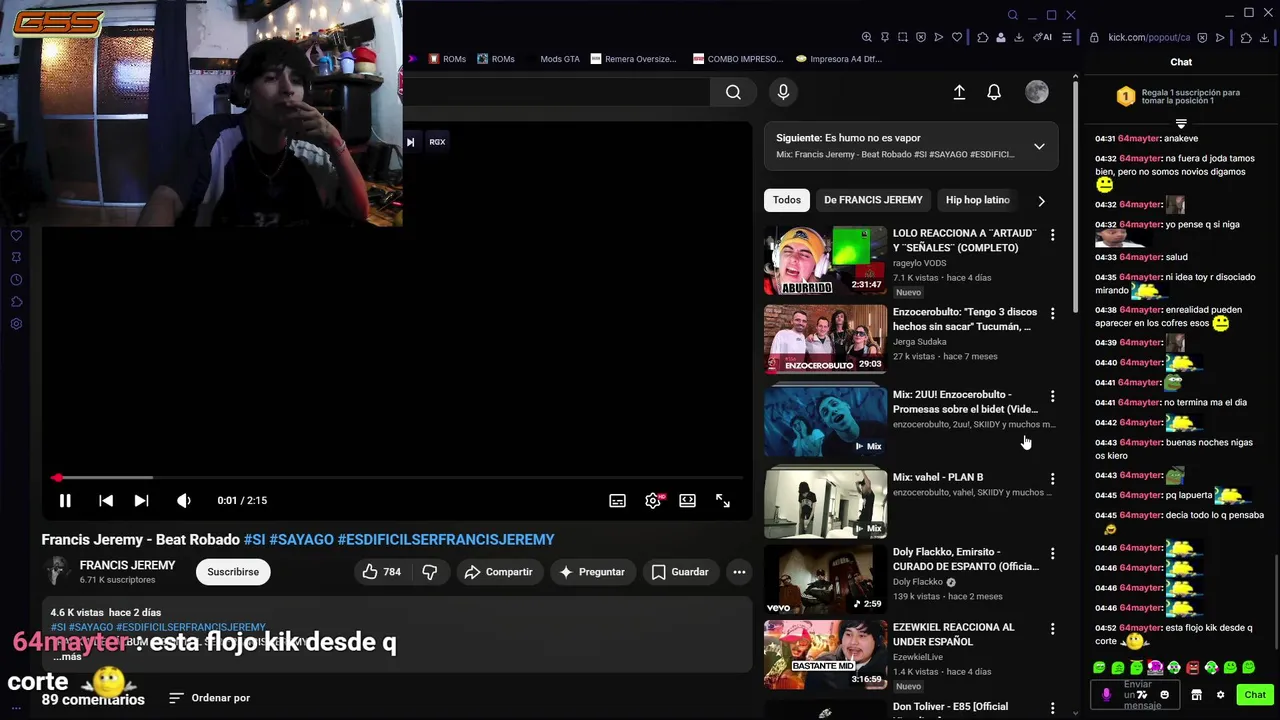Open YouTube create/upload icon
This screenshot has height=720, width=1280.
point(959,92)
